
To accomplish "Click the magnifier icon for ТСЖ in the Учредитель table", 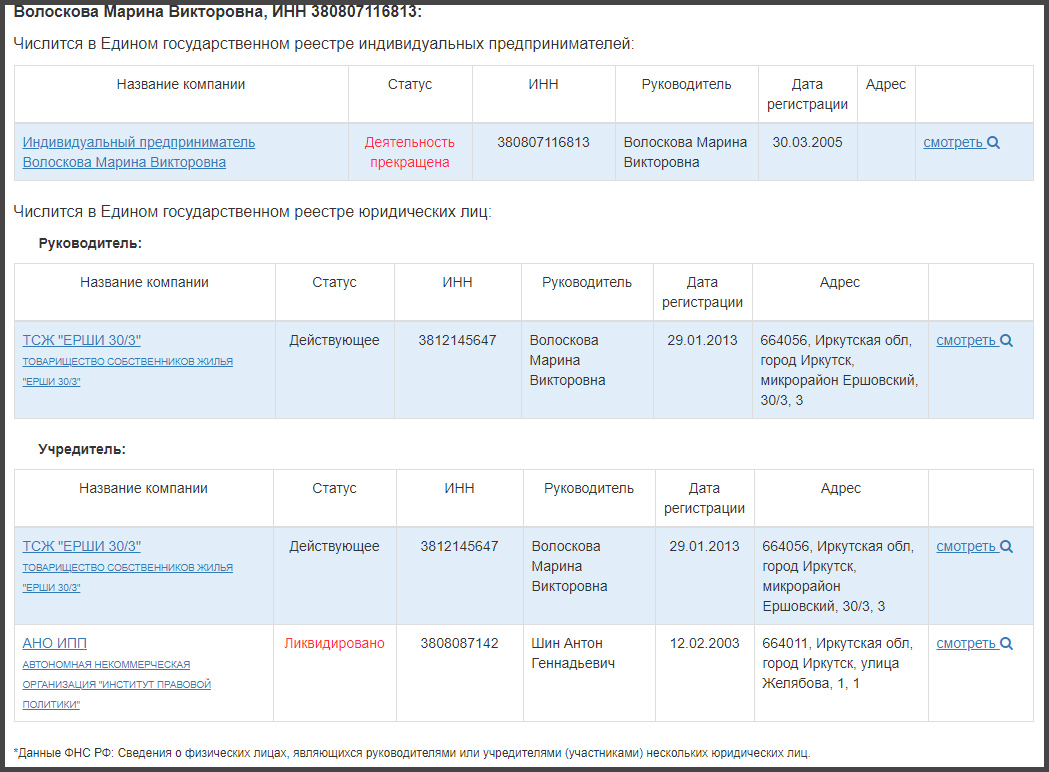I will (1007, 547).
